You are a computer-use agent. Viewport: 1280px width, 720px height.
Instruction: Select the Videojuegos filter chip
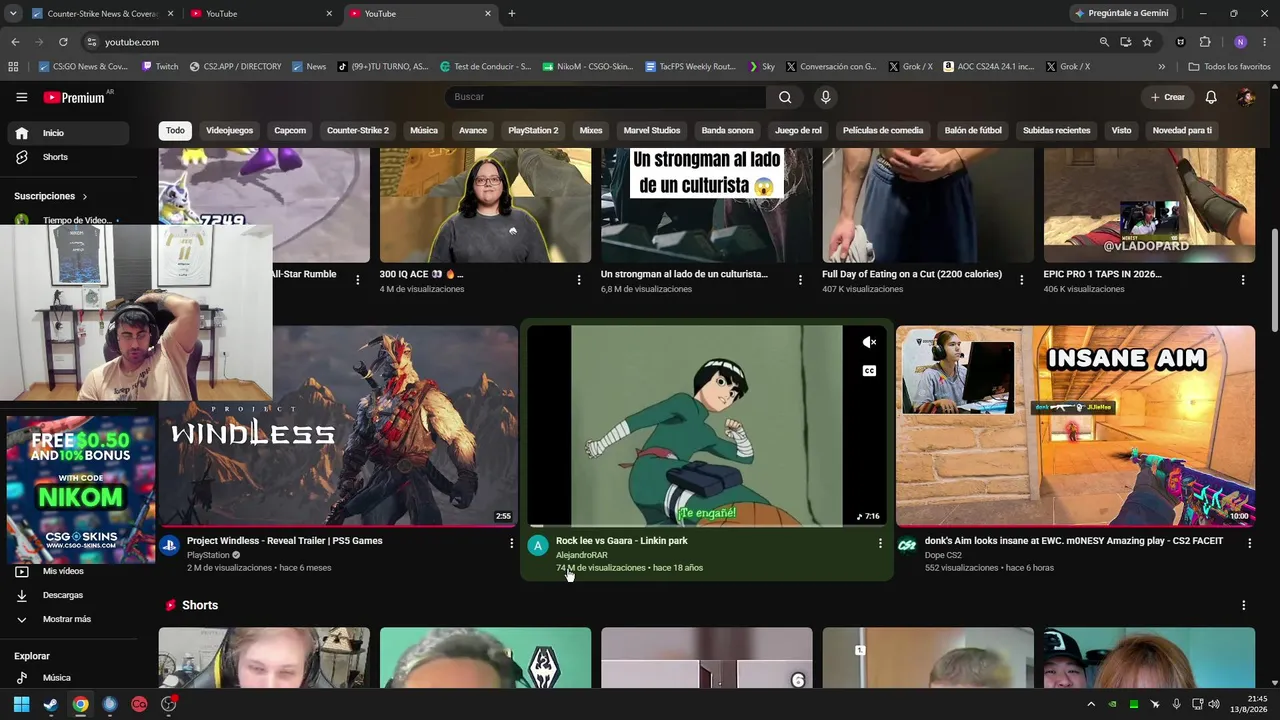pyautogui.click(x=229, y=131)
